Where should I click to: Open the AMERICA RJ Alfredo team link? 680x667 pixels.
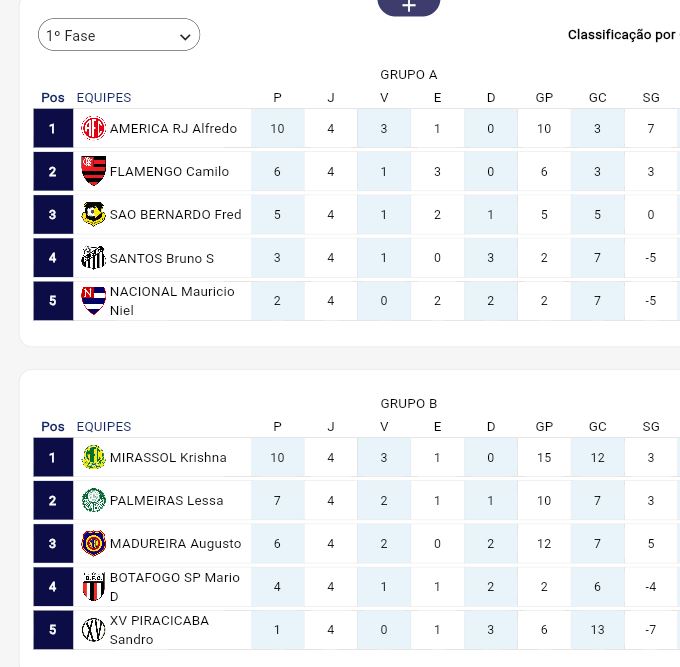(x=173, y=128)
